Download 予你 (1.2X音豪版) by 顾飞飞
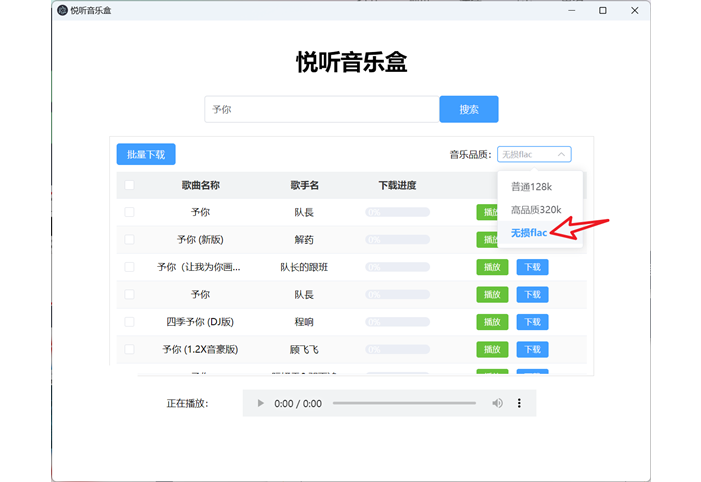The width and height of the screenshot is (701, 482). [532, 349]
